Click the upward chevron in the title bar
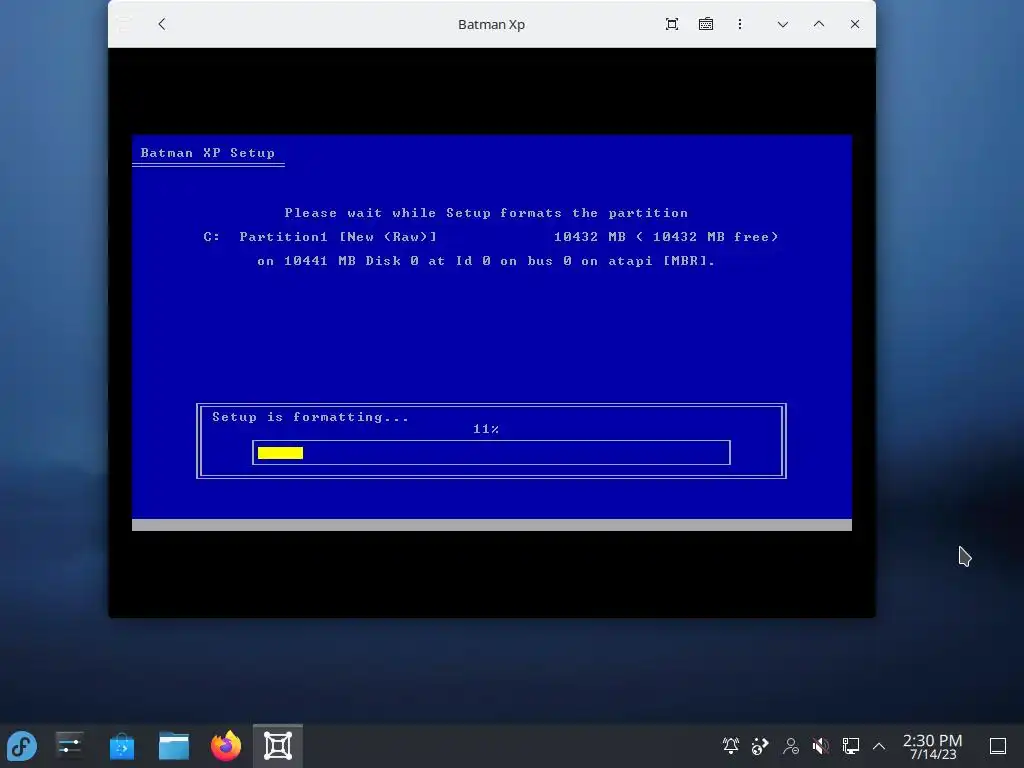 coord(818,24)
